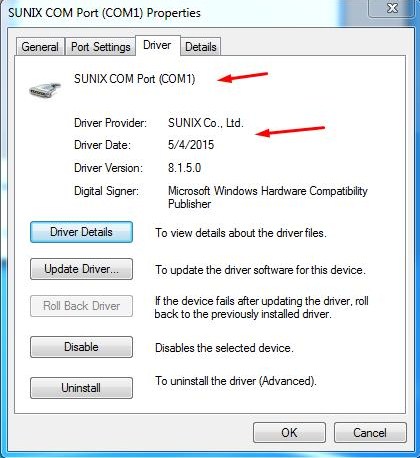
Task: Click the Update Driver... button
Action: pos(81,269)
